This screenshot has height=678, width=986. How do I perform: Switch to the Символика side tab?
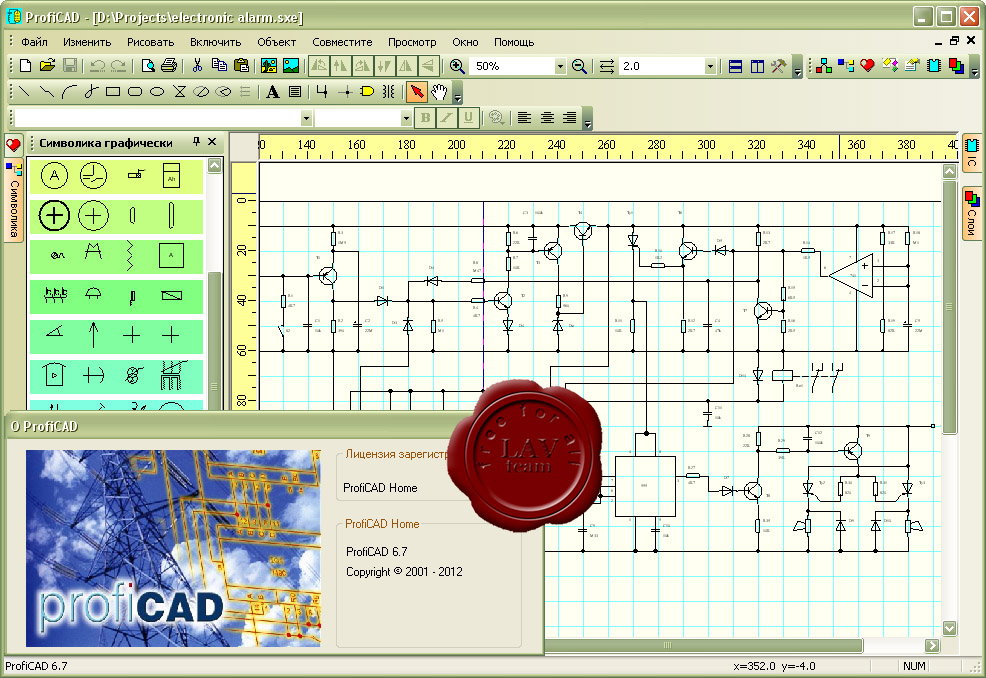coord(14,200)
